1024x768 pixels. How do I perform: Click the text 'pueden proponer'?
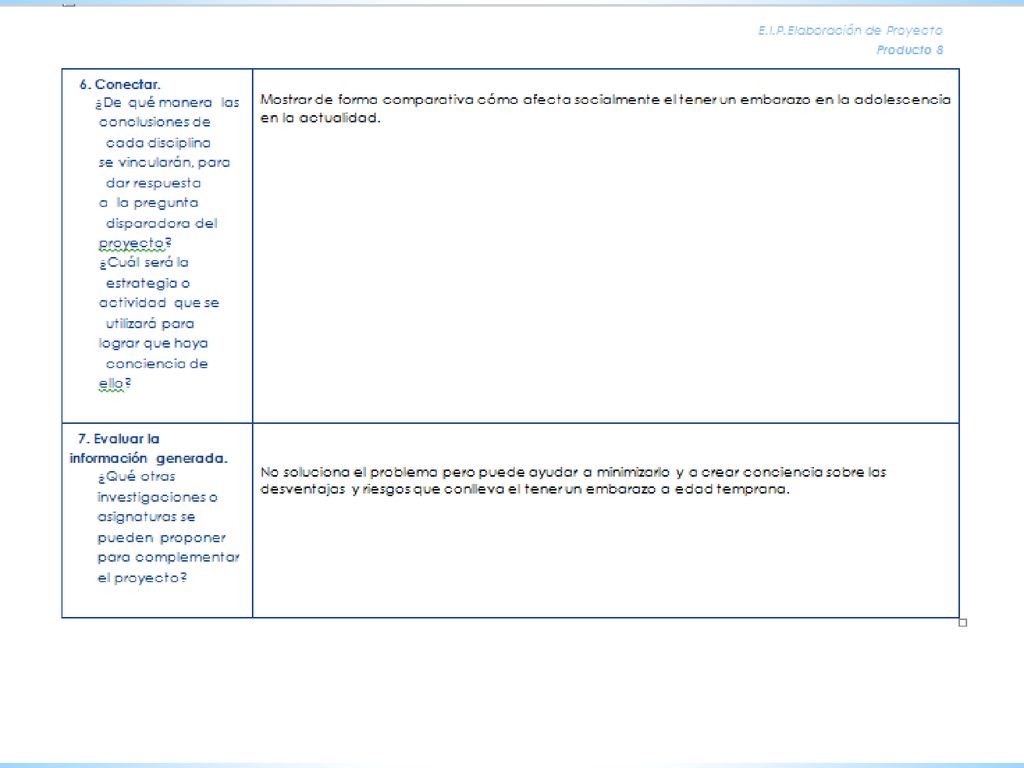[161, 538]
